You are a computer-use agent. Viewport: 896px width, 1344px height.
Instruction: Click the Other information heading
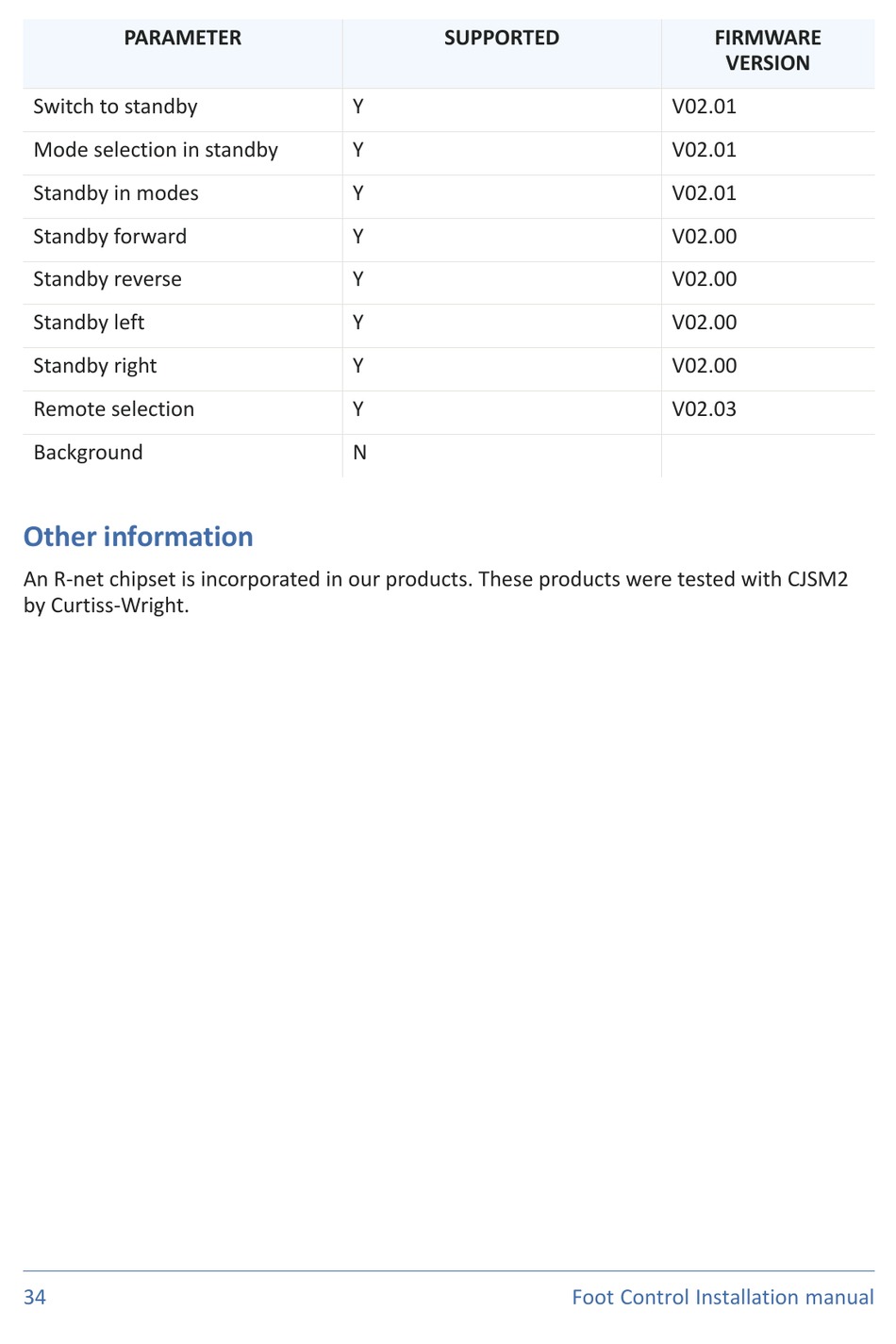click(139, 537)
